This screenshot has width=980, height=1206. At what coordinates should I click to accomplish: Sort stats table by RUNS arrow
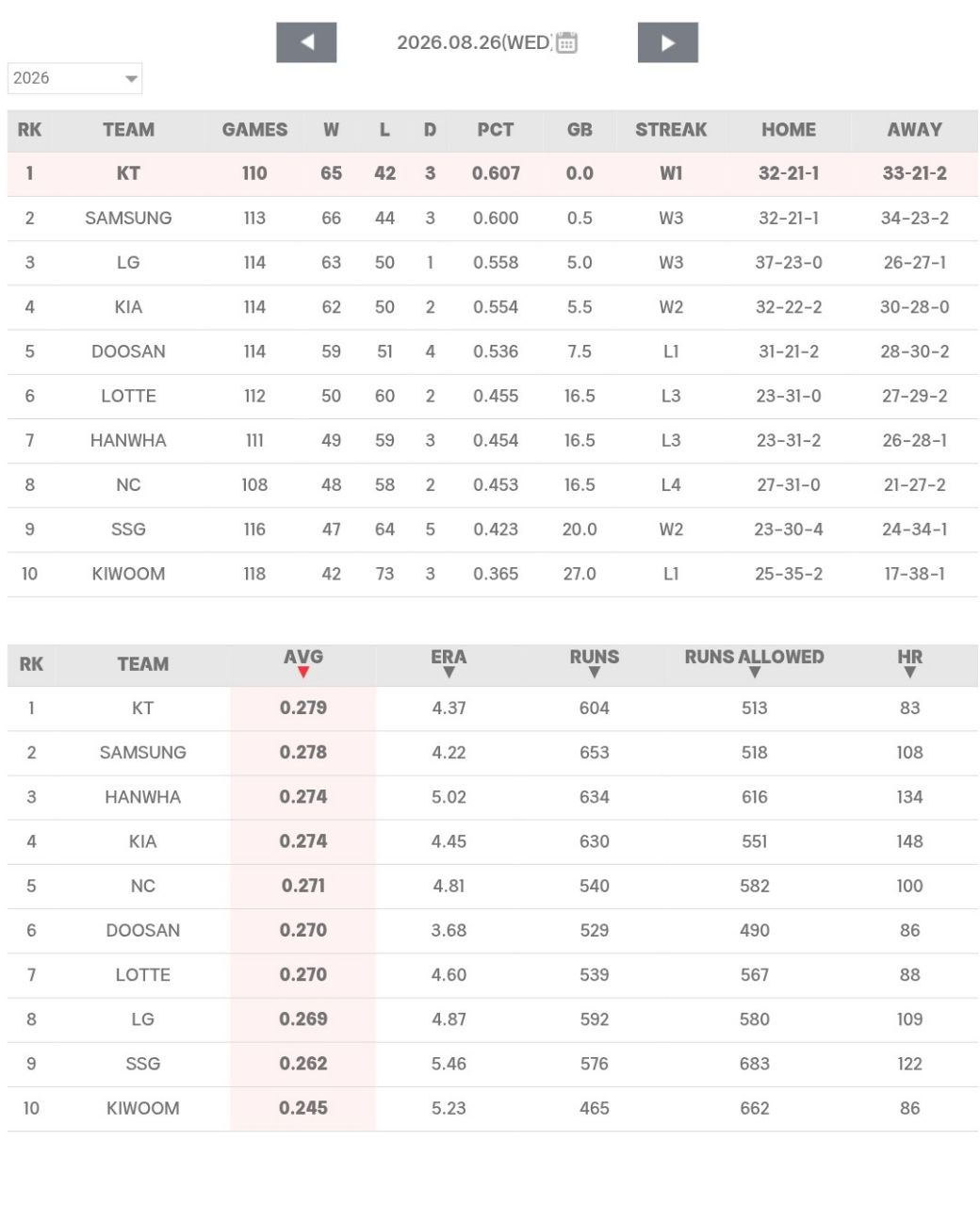595,673
